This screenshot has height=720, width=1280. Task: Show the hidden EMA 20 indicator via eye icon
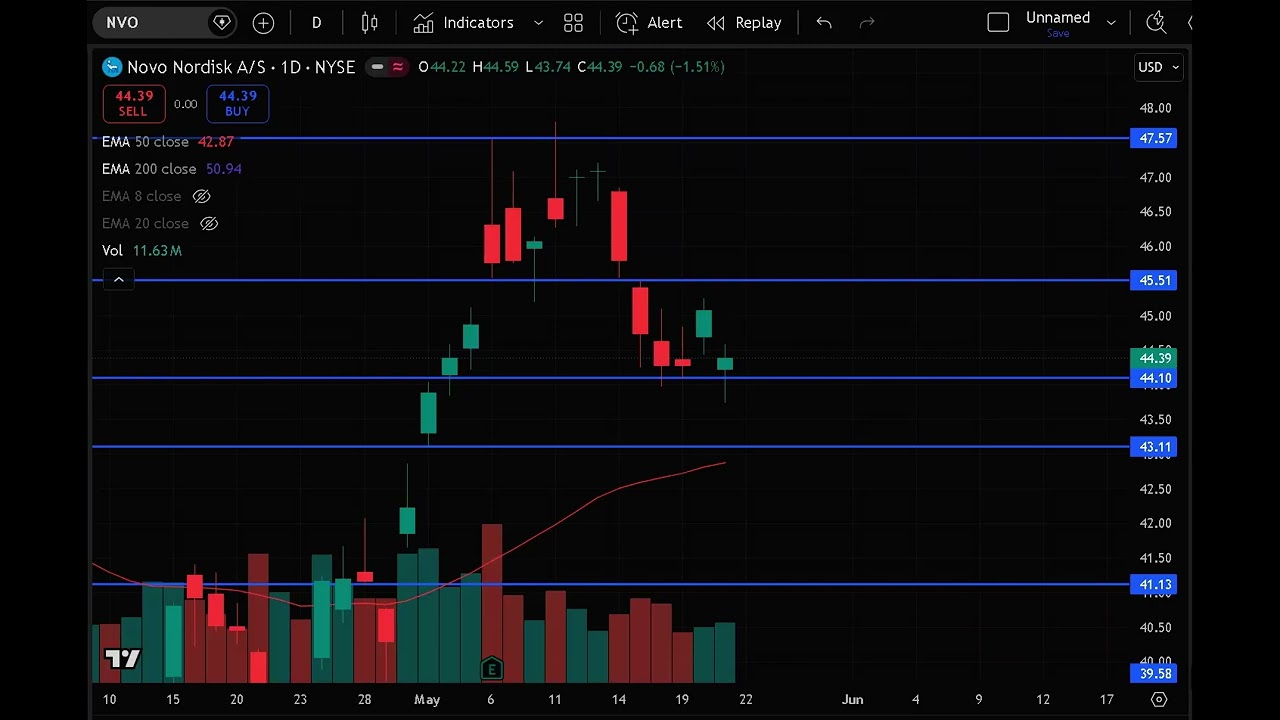click(x=209, y=223)
